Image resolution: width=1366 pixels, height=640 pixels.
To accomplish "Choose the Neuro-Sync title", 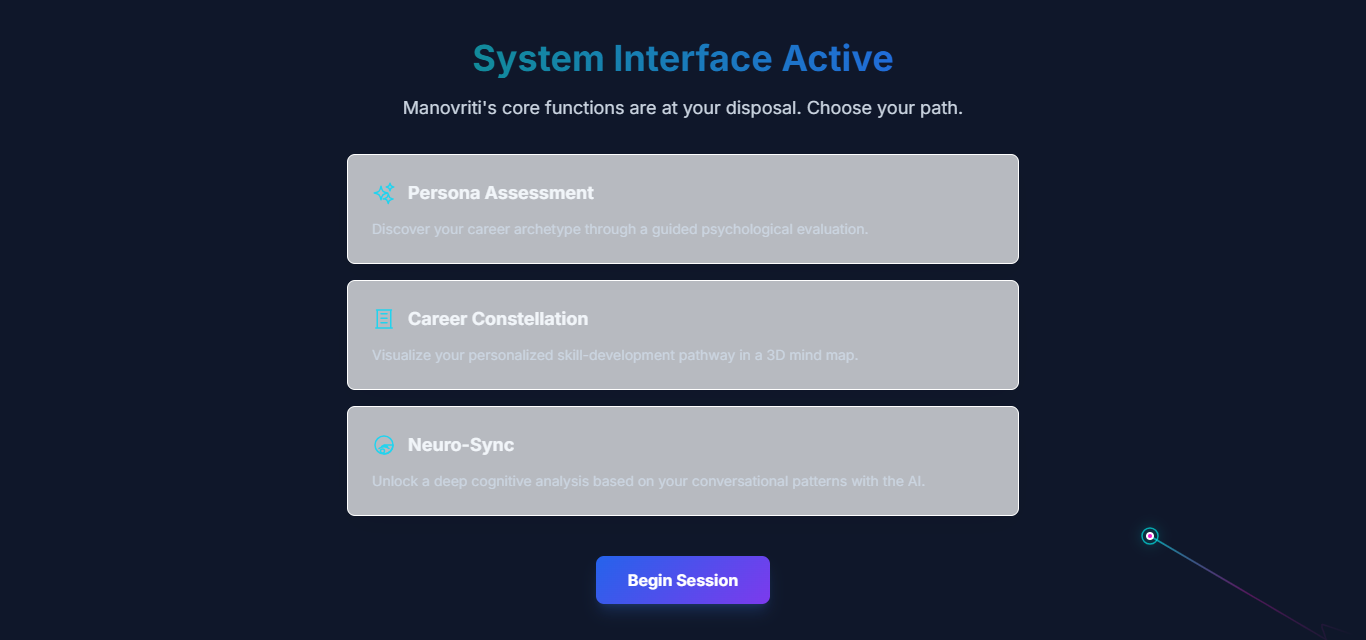I will click(460, 445).
